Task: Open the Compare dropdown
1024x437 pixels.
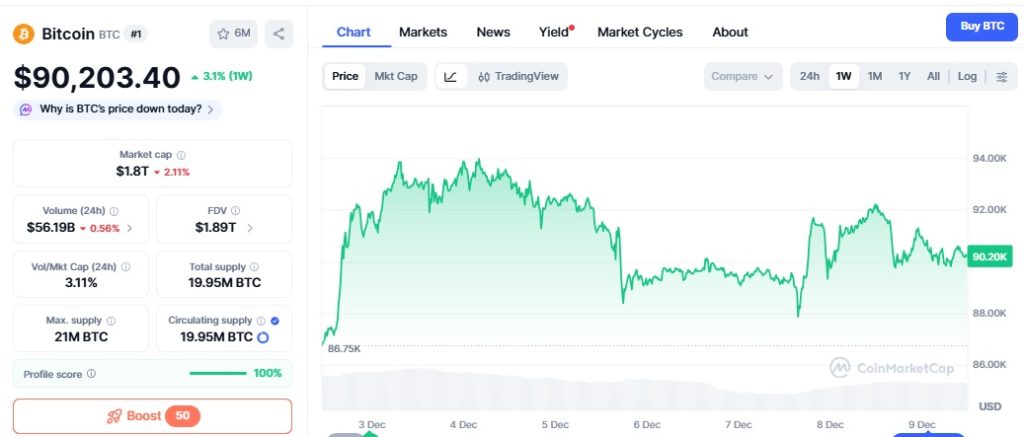Action: click(742, 76)
